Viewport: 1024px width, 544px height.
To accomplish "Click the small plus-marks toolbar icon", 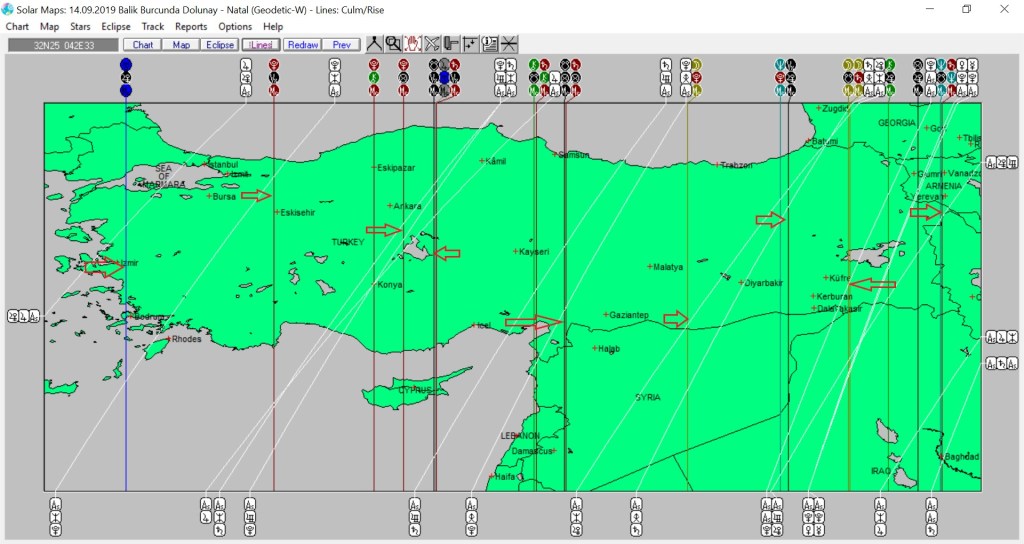I will pyautogui.click(x=470, y=44).
